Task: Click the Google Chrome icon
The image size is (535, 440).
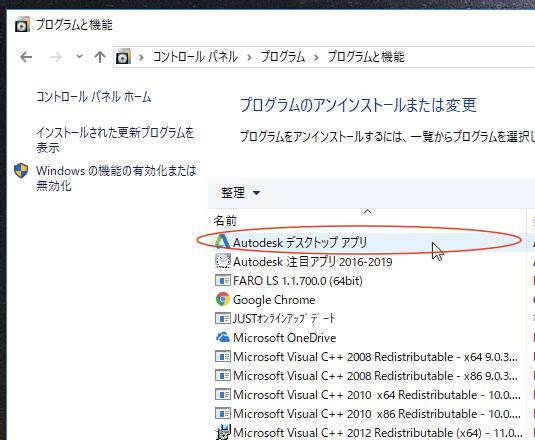Action: tap(223, 299)
